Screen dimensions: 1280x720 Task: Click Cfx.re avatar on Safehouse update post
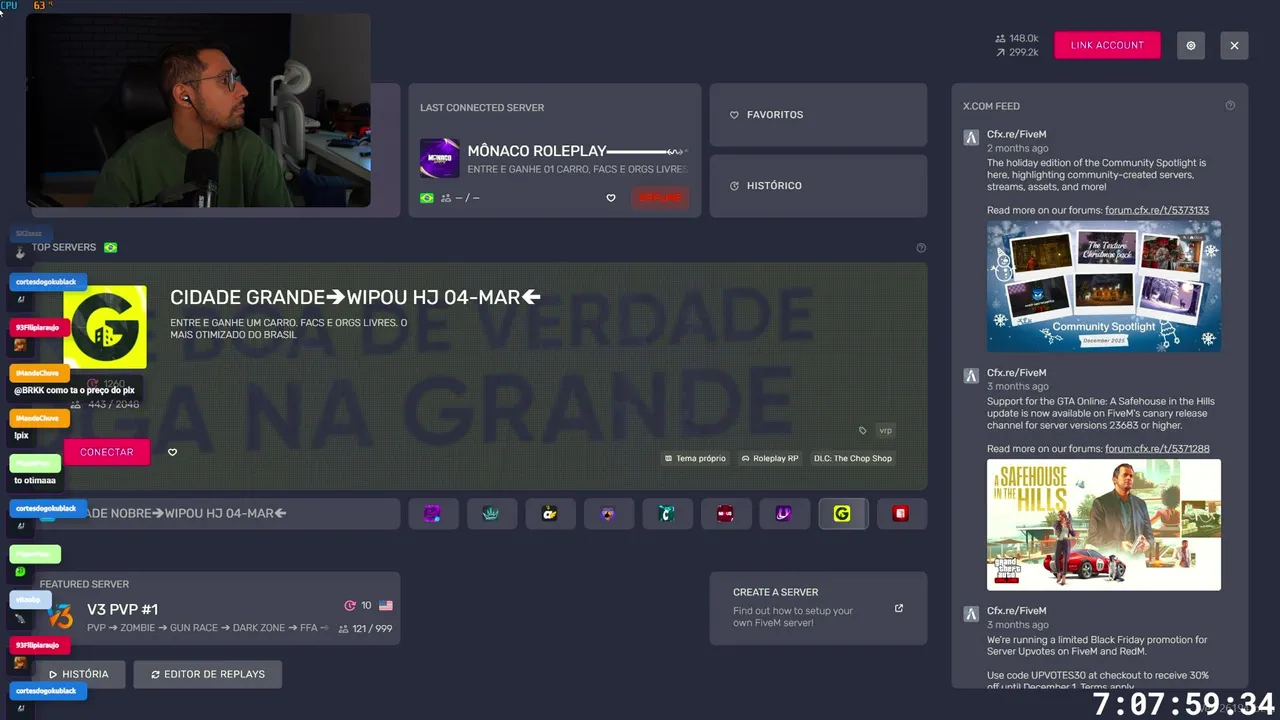coord(971,376)
